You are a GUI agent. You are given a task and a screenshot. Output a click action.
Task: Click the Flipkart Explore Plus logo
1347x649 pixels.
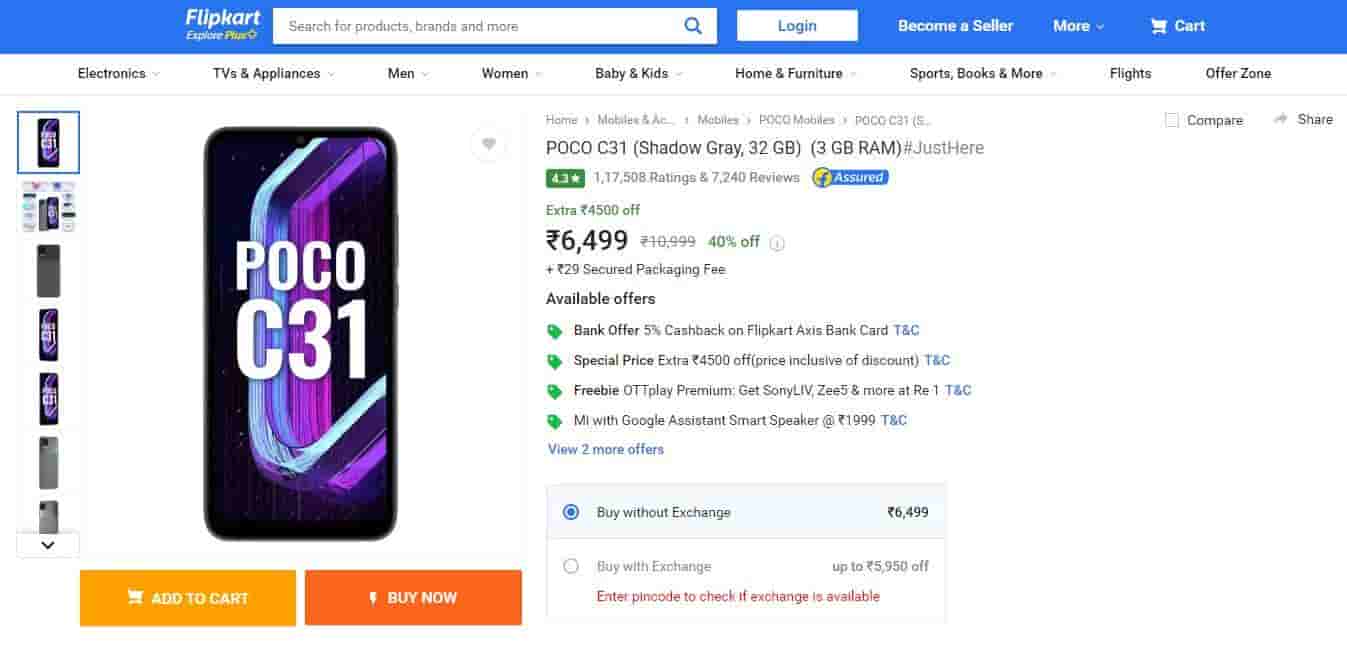(222, 25)
